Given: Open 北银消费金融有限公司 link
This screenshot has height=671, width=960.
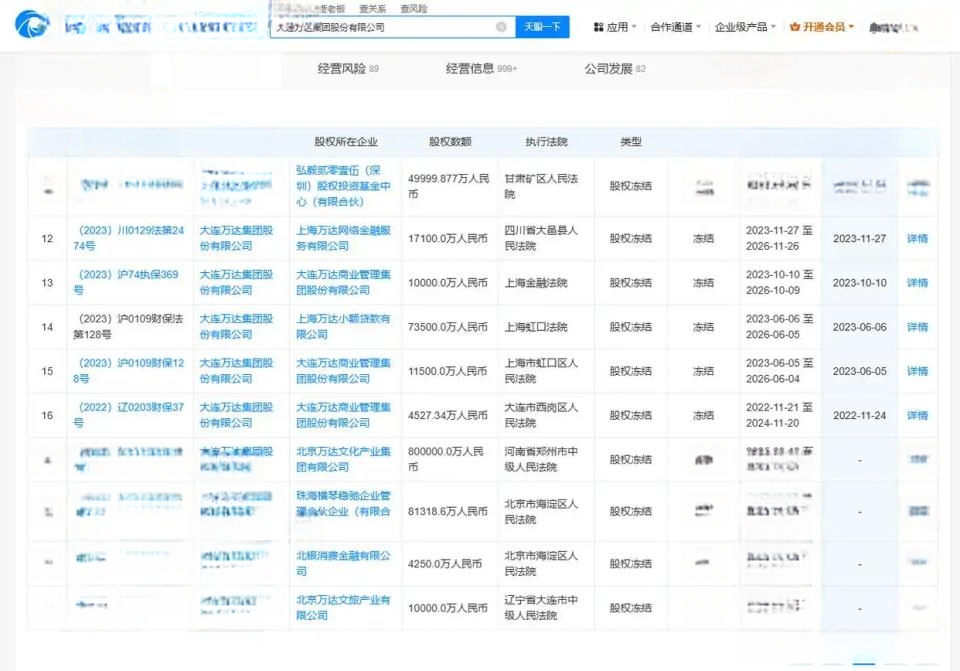Looking at the screenshot, I should (x=343, y=563).
